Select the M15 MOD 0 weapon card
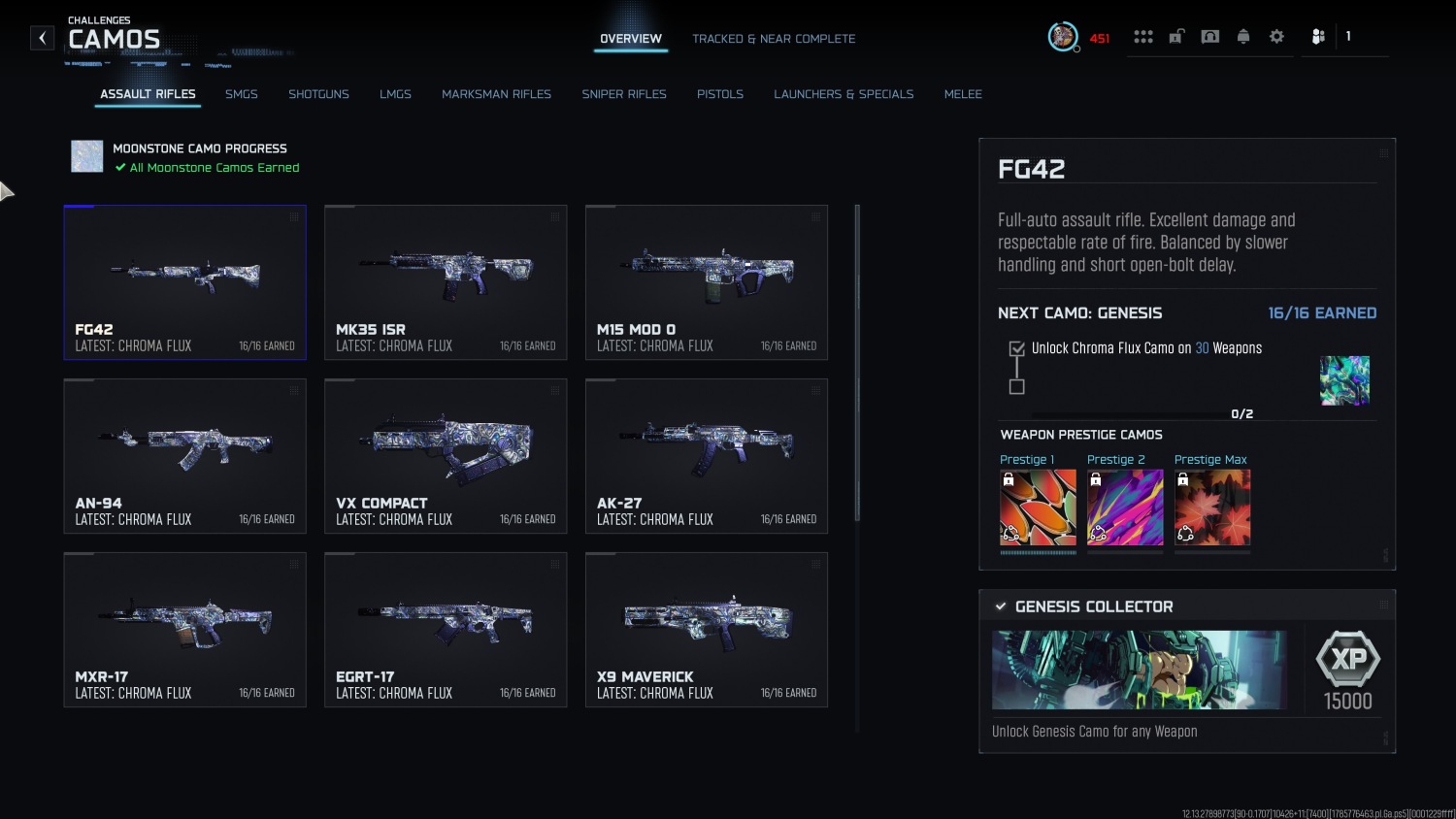Screen dimensions: 1456x819 click(707, 282)
